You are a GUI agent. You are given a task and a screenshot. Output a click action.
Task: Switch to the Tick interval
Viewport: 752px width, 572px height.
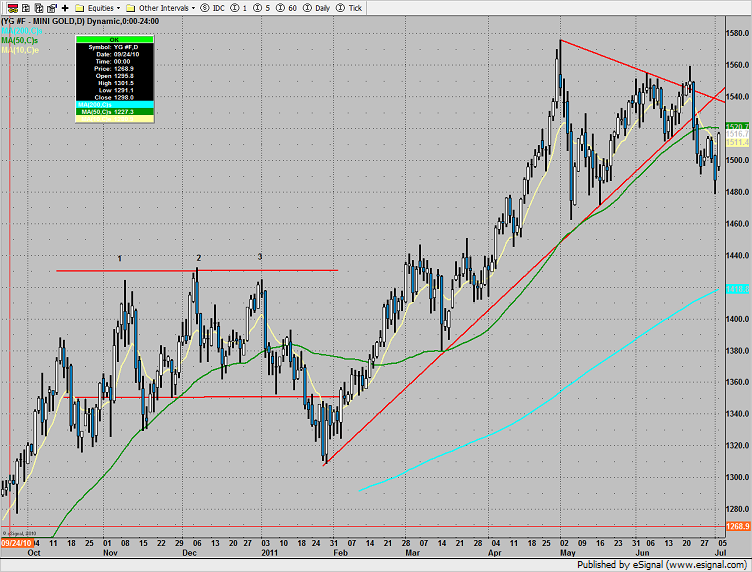349,8
